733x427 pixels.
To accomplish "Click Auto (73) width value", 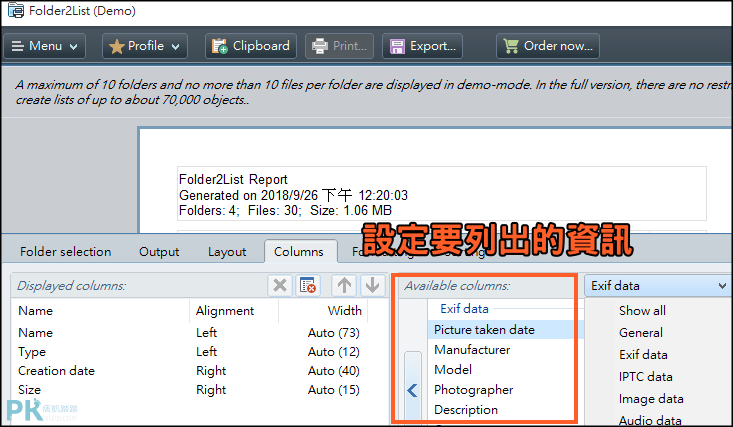I will [334, 333].
